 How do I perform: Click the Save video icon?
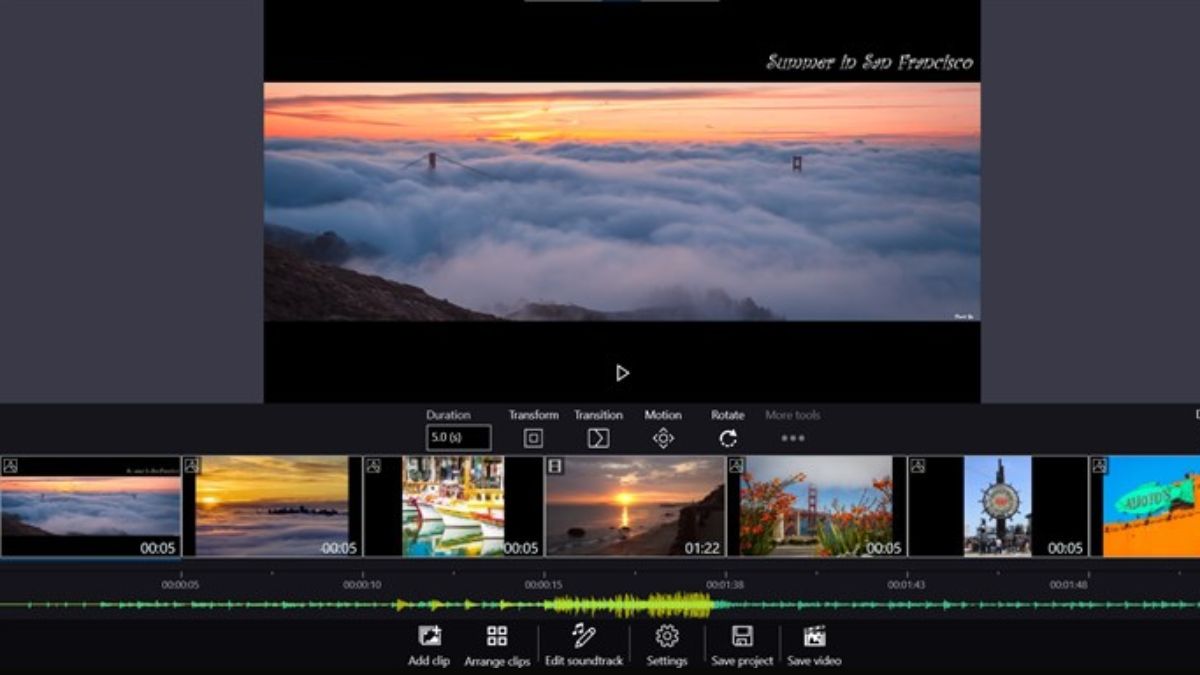click(816, 637)
